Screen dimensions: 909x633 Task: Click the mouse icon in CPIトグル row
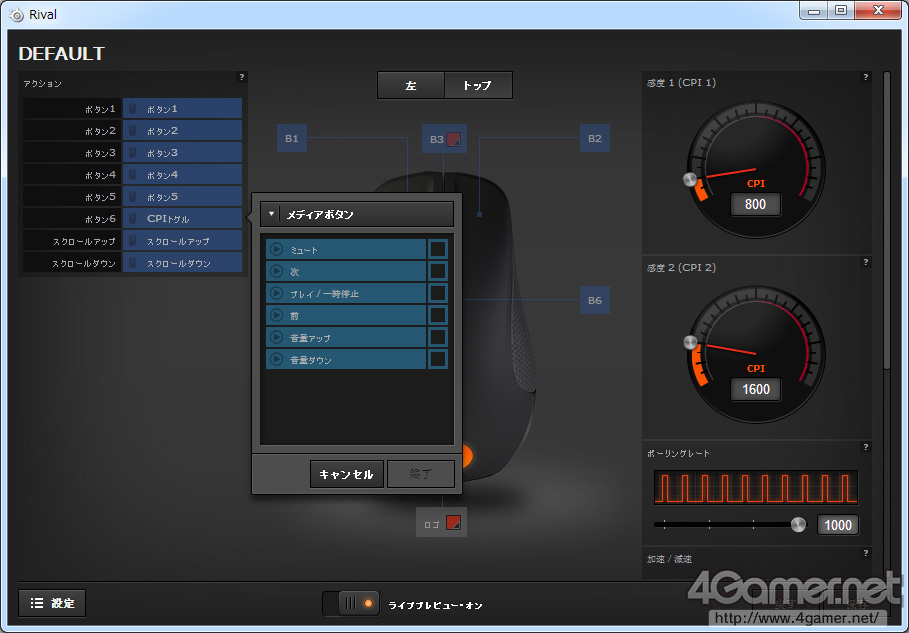tap(133, 219)
